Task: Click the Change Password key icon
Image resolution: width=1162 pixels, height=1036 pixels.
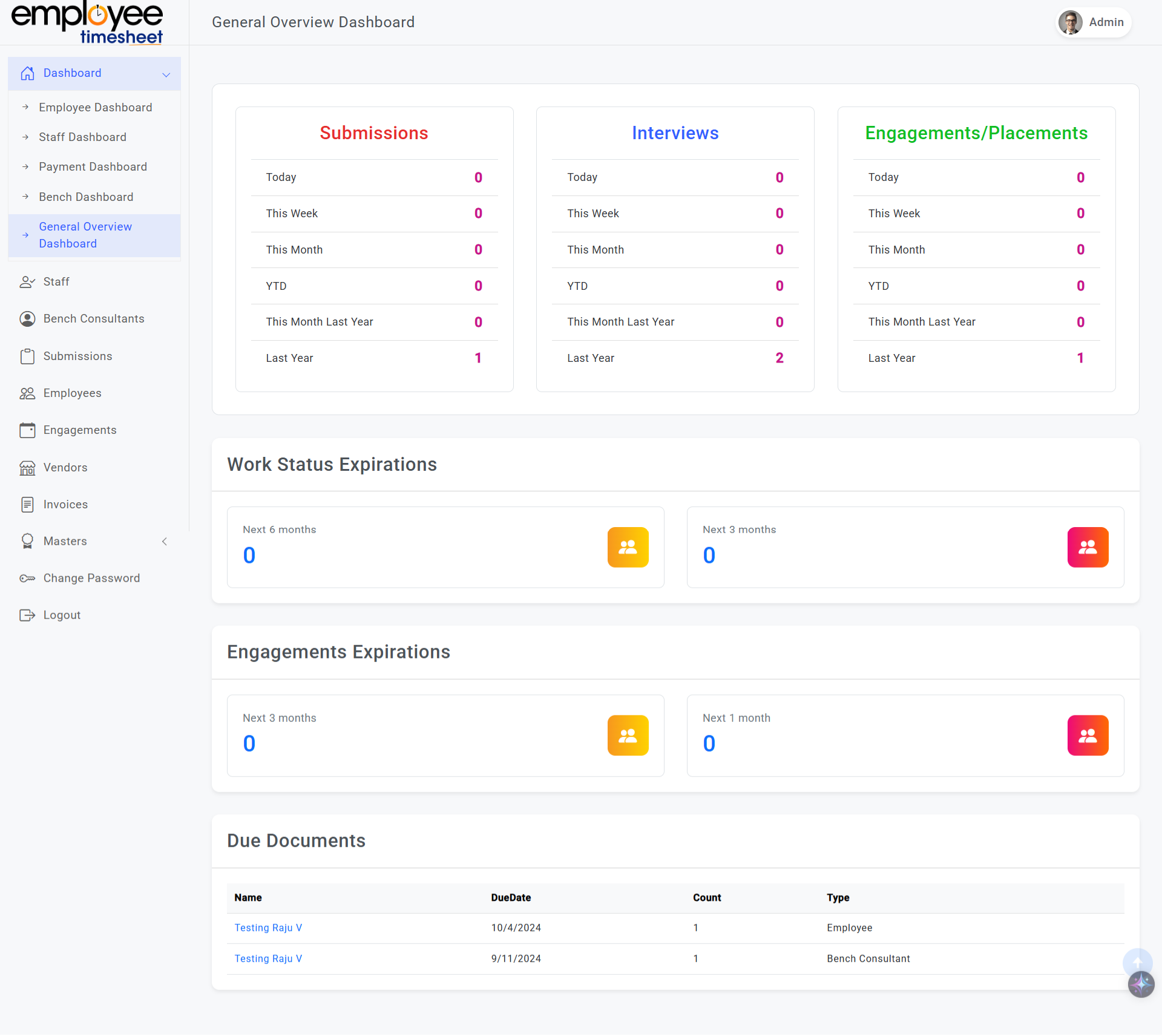Action: 27,579
